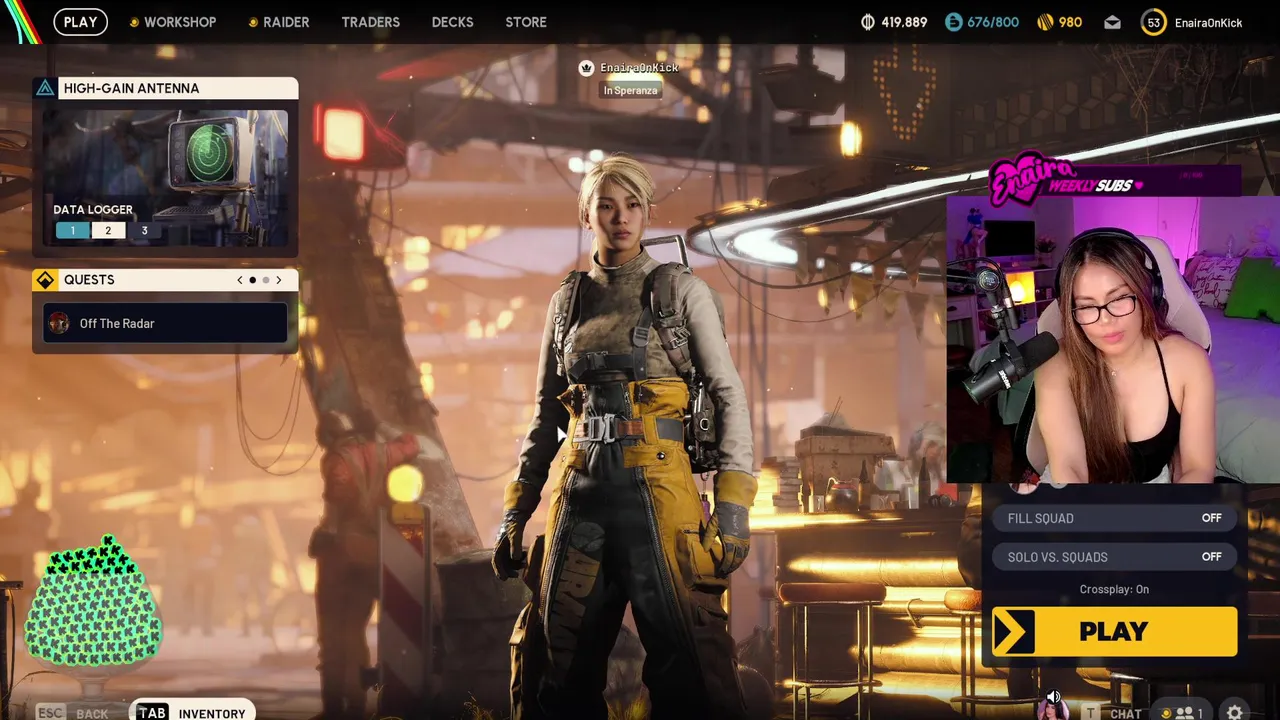Go to next quest with right arrow
Image resolution: width=1280 pixels, height=720 pixels.
point(278,280)
